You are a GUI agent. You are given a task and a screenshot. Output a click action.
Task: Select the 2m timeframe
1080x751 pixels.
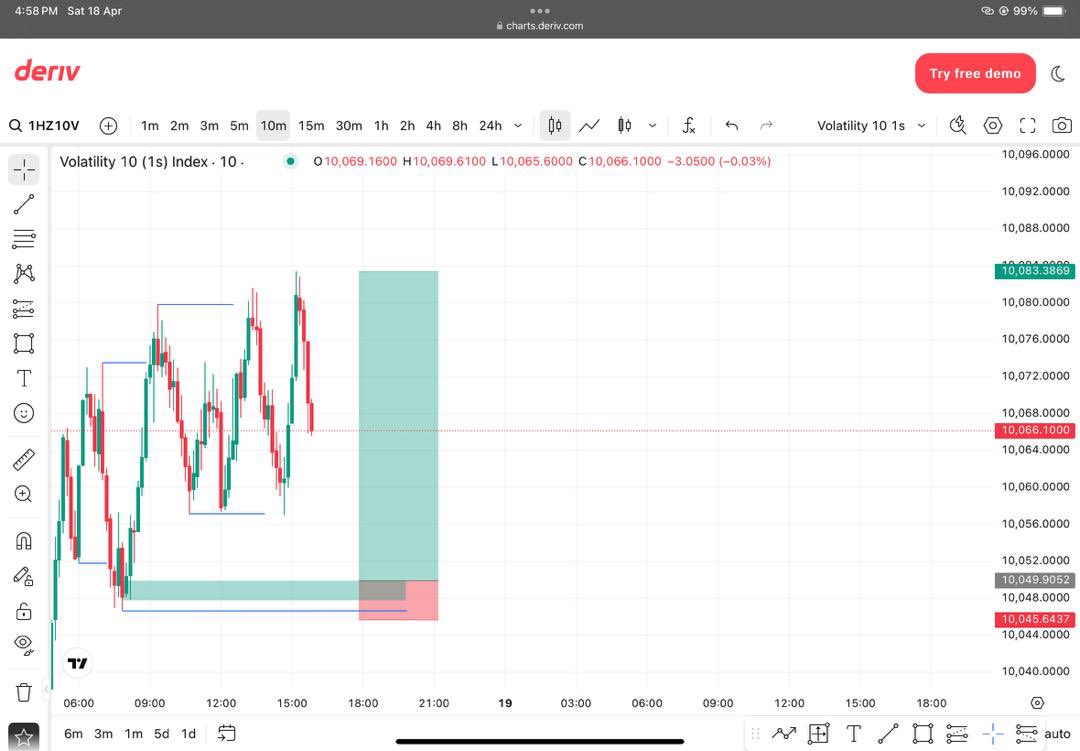click(179, 125)
